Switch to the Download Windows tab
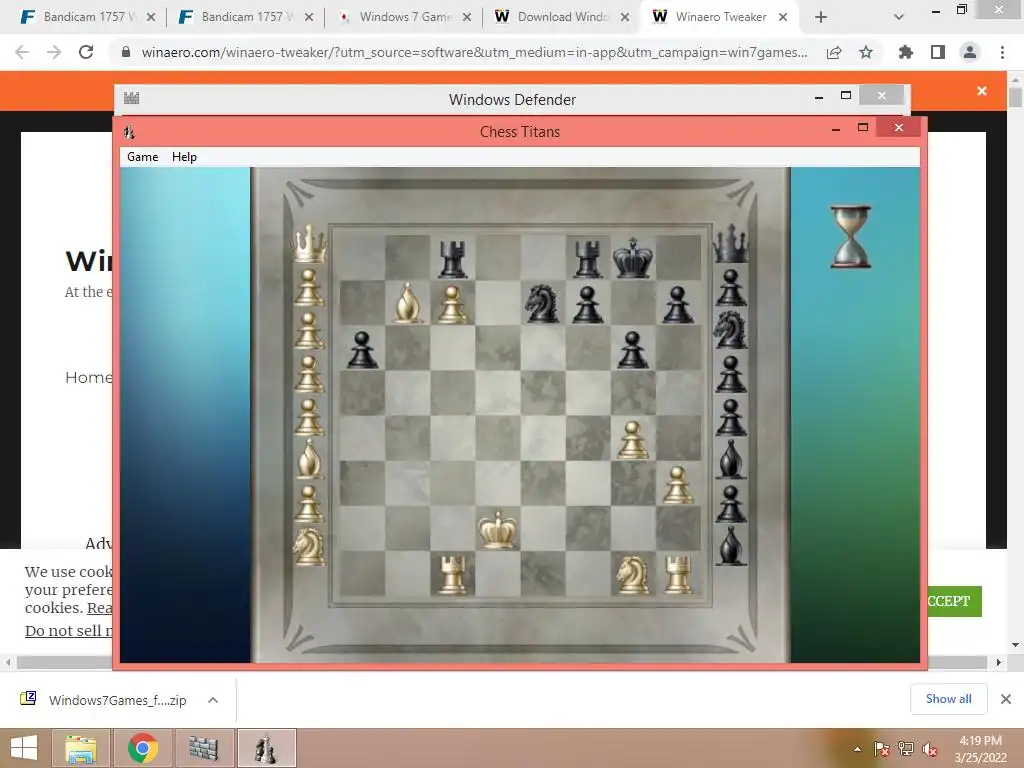Image resolution: width=1024 pixels, height=768 pixels. pos(563,17)
